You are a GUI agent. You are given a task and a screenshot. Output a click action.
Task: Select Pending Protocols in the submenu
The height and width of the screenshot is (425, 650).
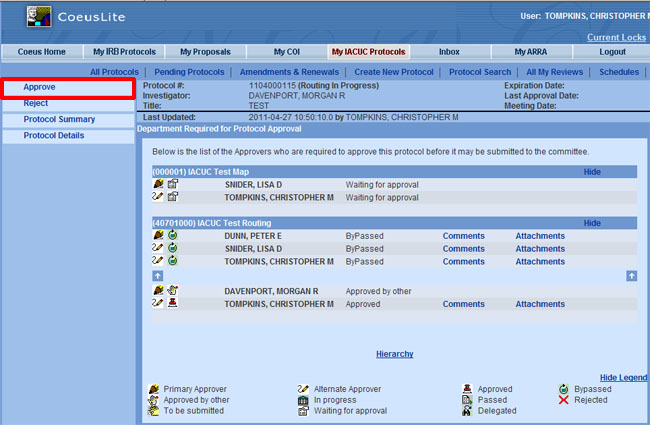189,72
